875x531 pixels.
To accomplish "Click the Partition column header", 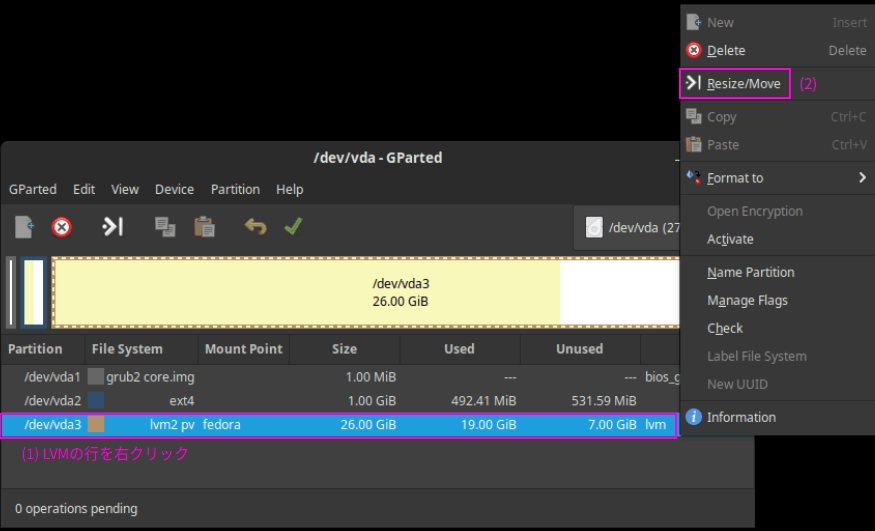I will click(x=43, y=349).
